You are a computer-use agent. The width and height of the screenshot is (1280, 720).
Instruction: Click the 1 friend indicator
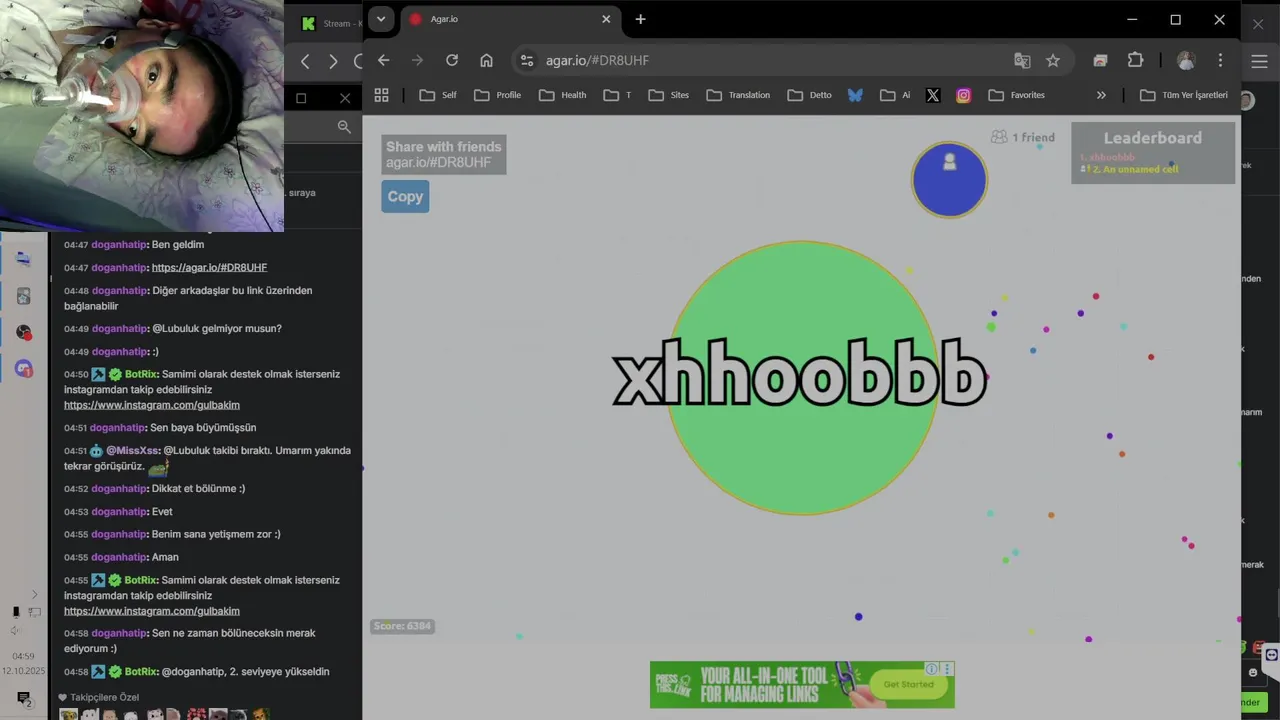pos(1023,137)
